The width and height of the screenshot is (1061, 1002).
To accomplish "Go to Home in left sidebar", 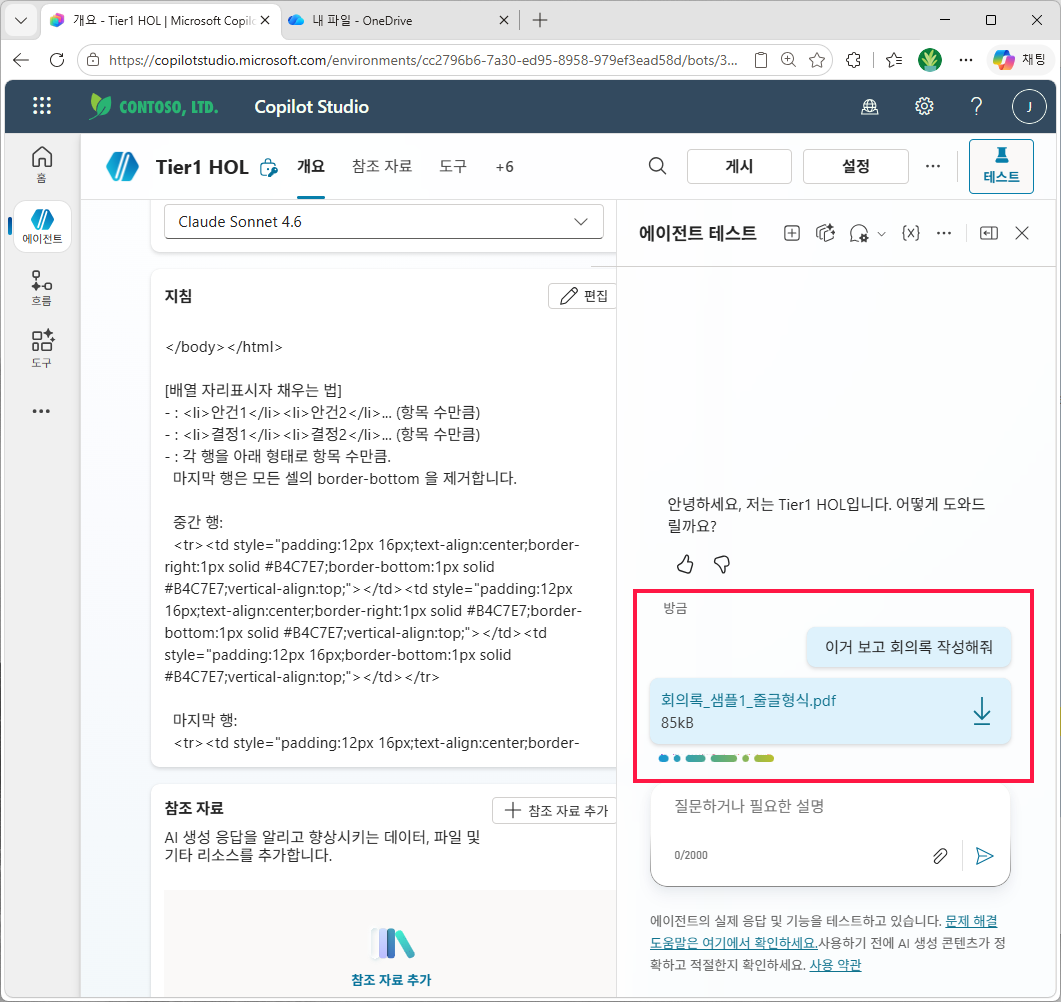I will coord(42,164).
